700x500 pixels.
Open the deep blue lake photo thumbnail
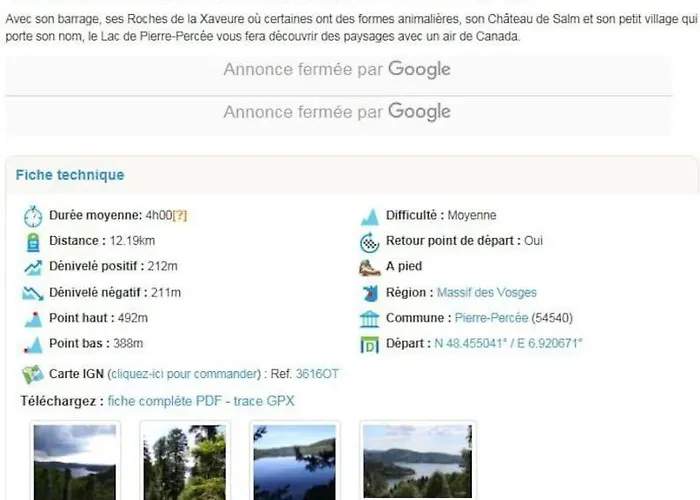click(x=295, y=462)
